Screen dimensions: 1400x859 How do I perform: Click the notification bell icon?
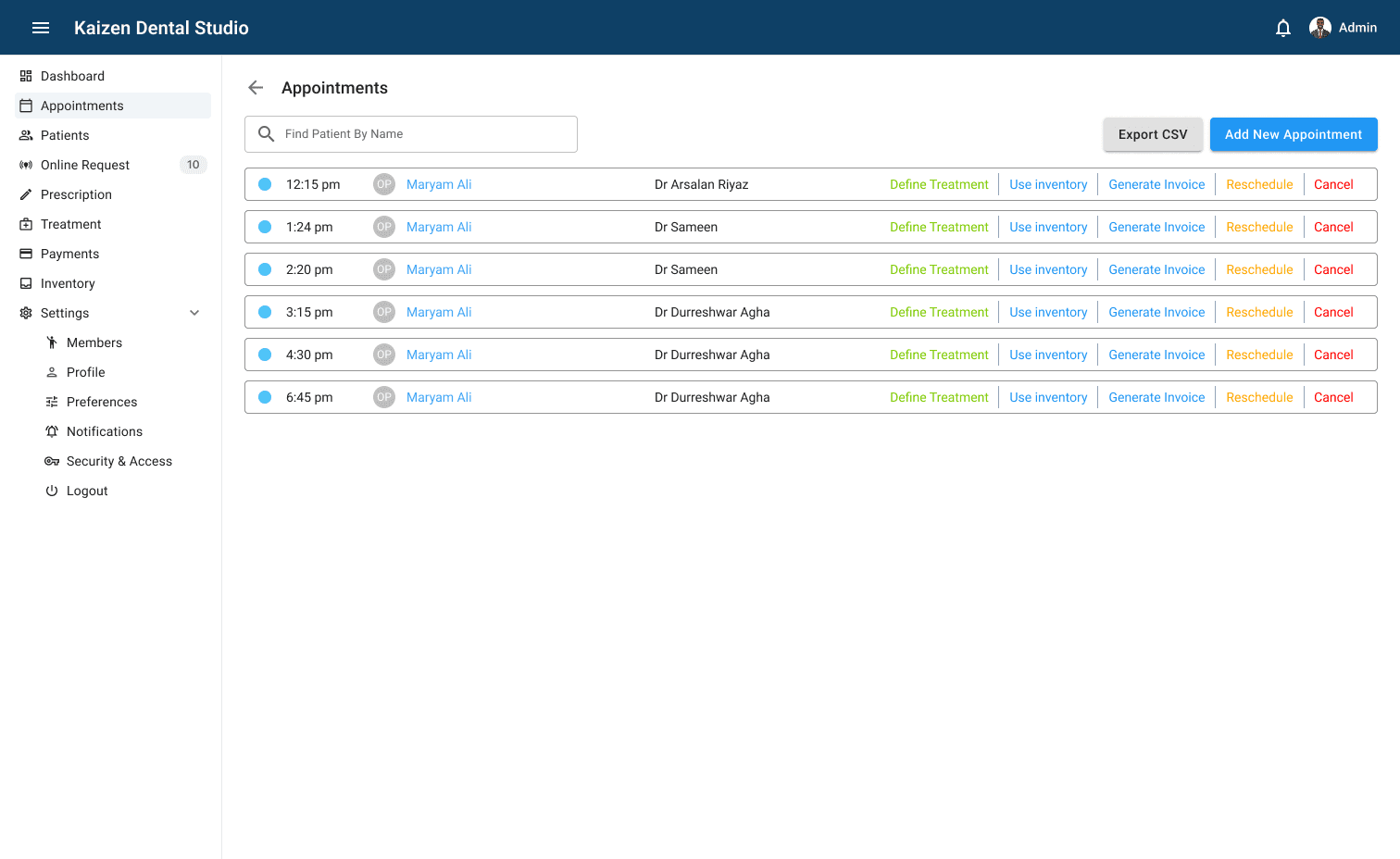point(1283,28)
